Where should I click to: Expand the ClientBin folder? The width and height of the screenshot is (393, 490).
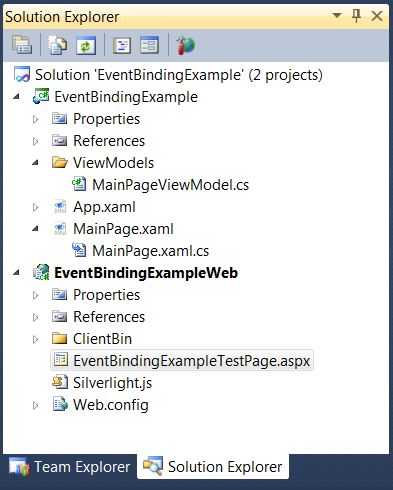[35, 339]
